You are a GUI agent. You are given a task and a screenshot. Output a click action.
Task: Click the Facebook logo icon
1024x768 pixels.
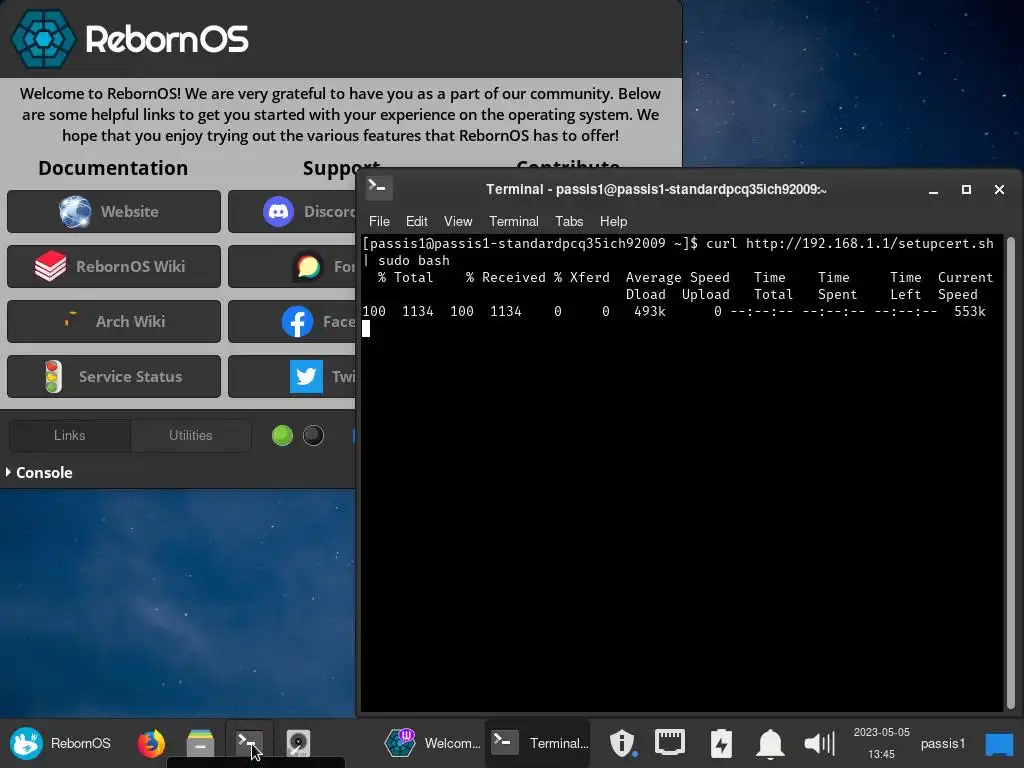(297, 321)
